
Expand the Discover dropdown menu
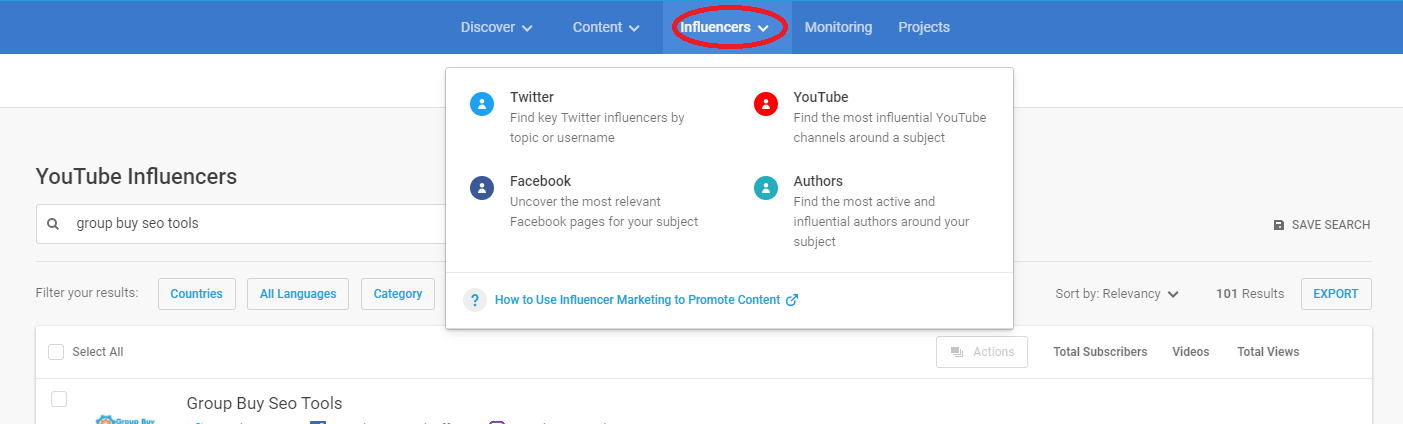[x=496, y=27]
